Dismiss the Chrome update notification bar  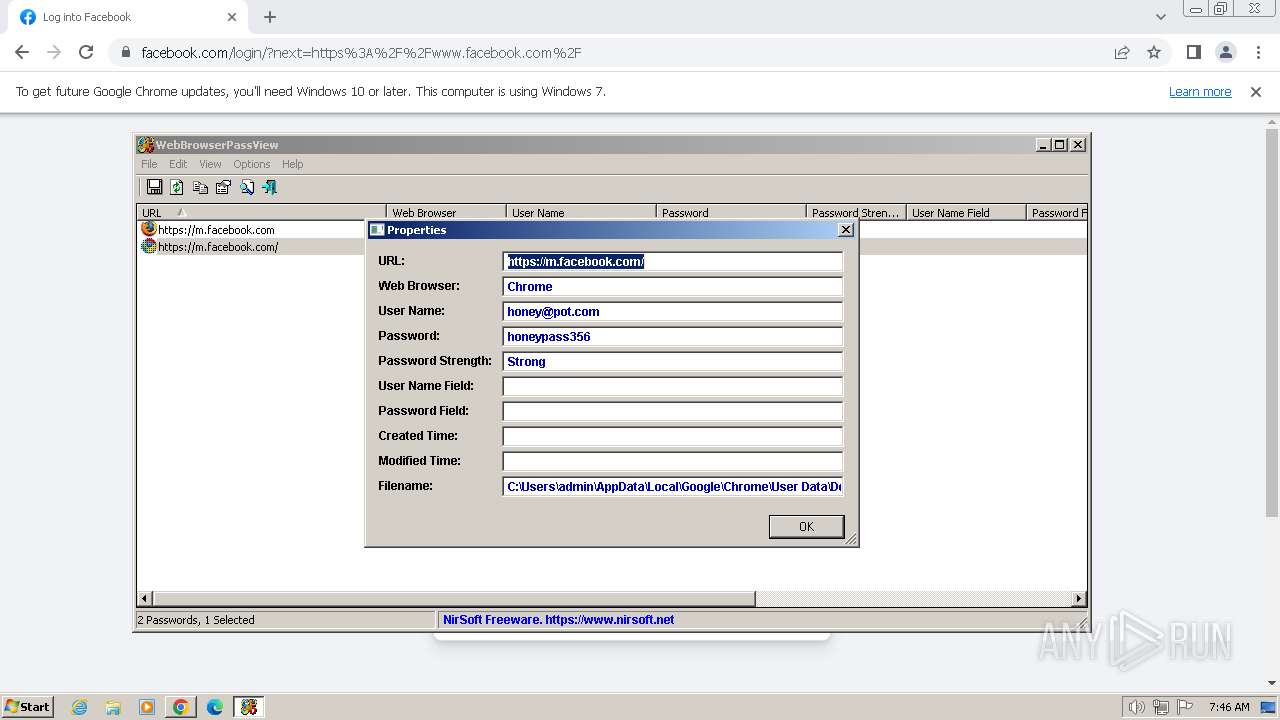pyautogui.click(x=1256, y=91)
